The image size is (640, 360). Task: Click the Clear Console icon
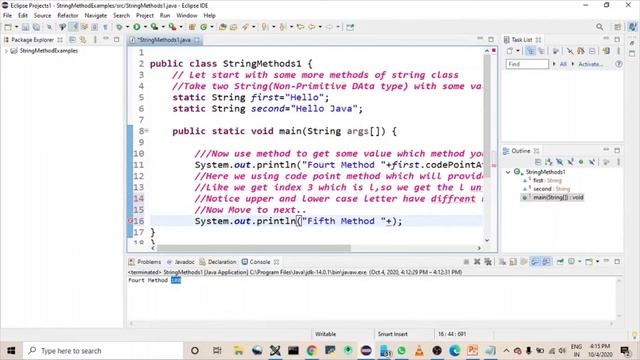pyautogui.click(x=502, y=262)
